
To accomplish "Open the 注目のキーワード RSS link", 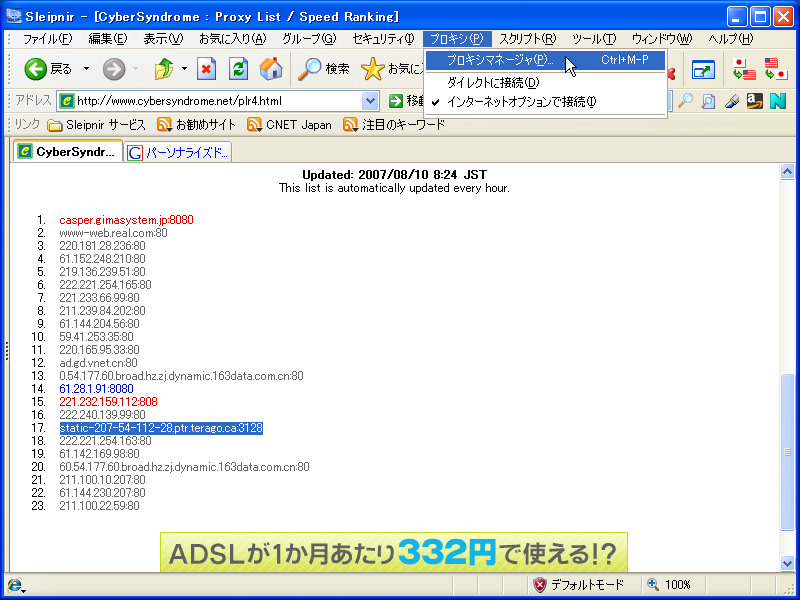I will click(394, 124).
